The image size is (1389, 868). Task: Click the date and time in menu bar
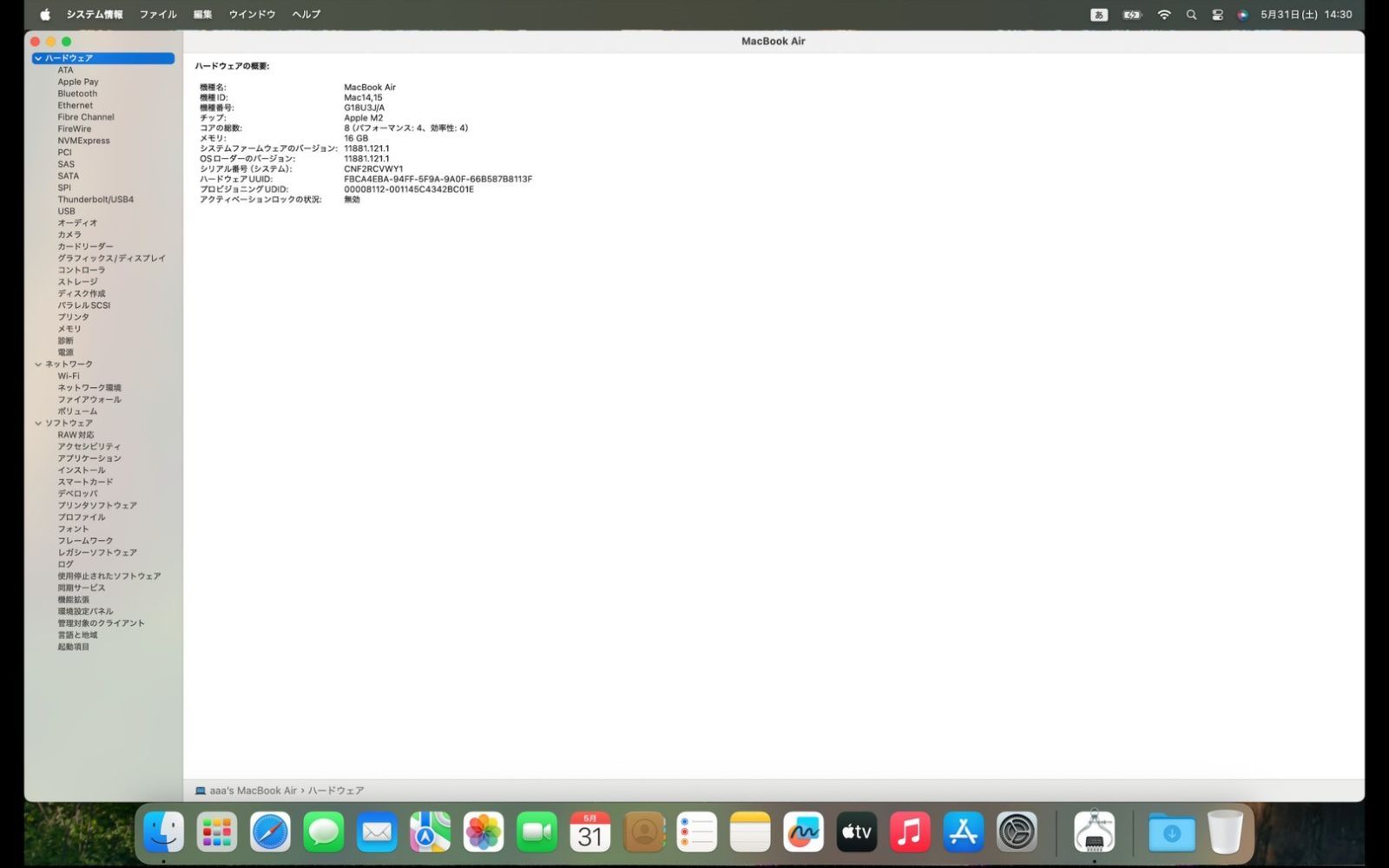(x=1306, y=14)
